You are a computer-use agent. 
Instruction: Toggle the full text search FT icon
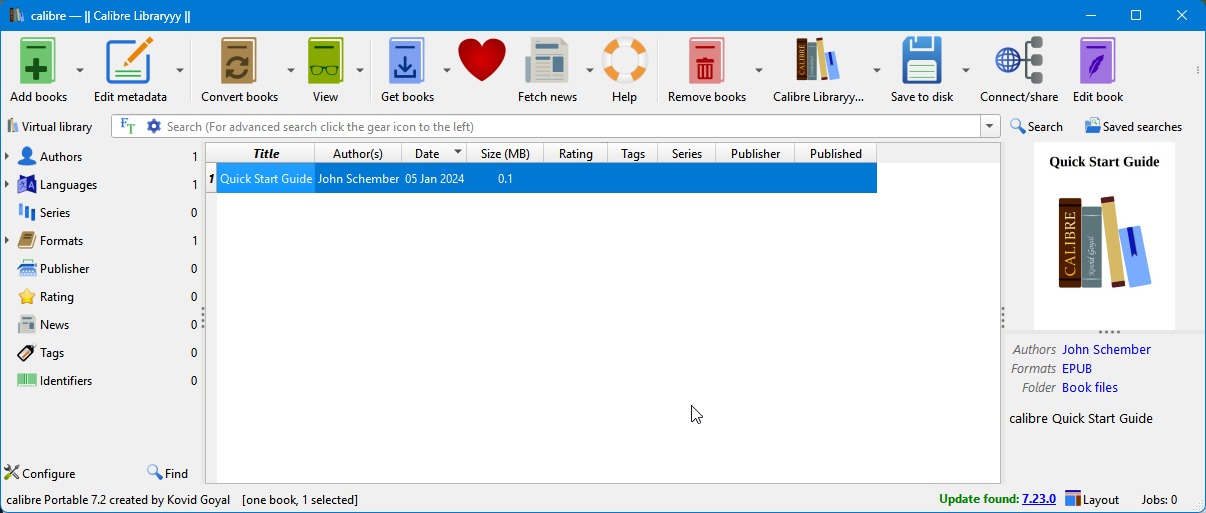coord(127,126)
